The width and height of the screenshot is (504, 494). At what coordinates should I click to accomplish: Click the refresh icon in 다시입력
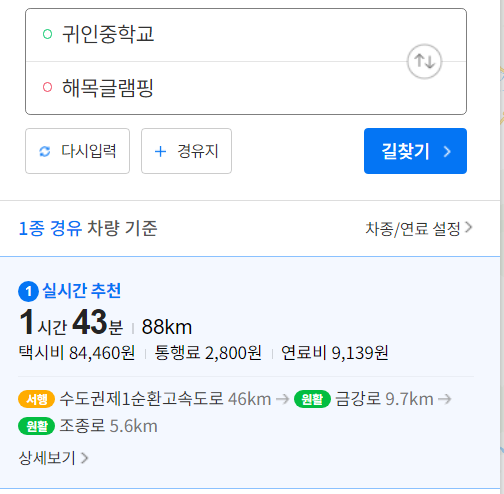click(x=45, y=151)
